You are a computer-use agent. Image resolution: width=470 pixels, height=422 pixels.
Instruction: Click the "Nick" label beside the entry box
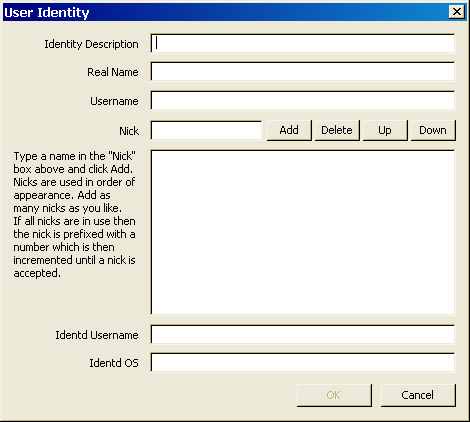129,131
